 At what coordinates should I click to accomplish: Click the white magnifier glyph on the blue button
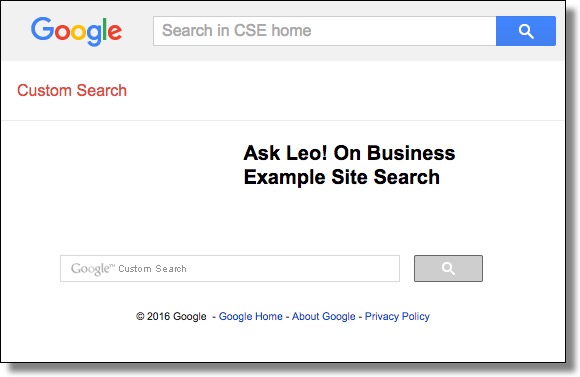click(526, 31)
